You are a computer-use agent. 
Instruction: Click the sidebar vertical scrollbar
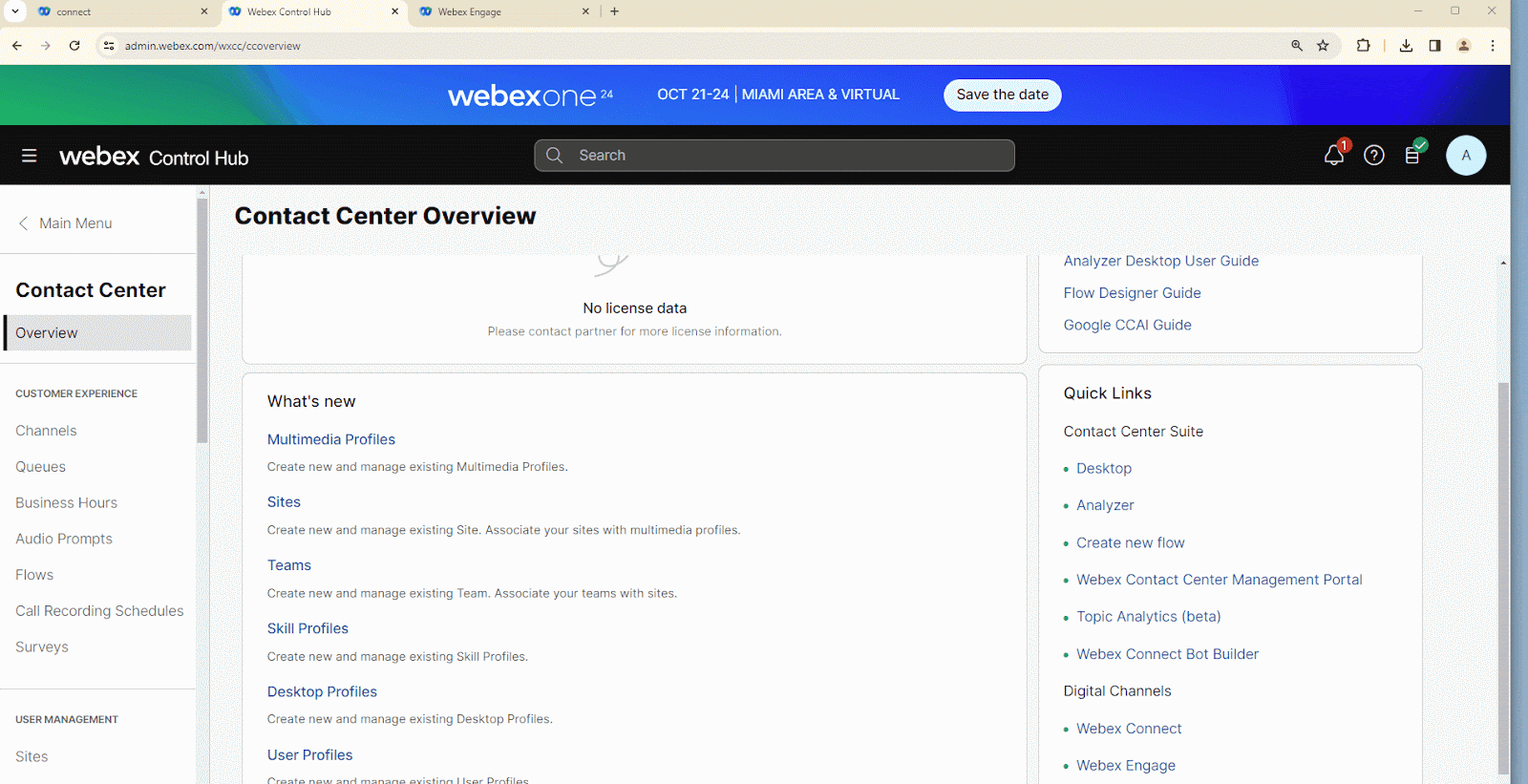202,320
